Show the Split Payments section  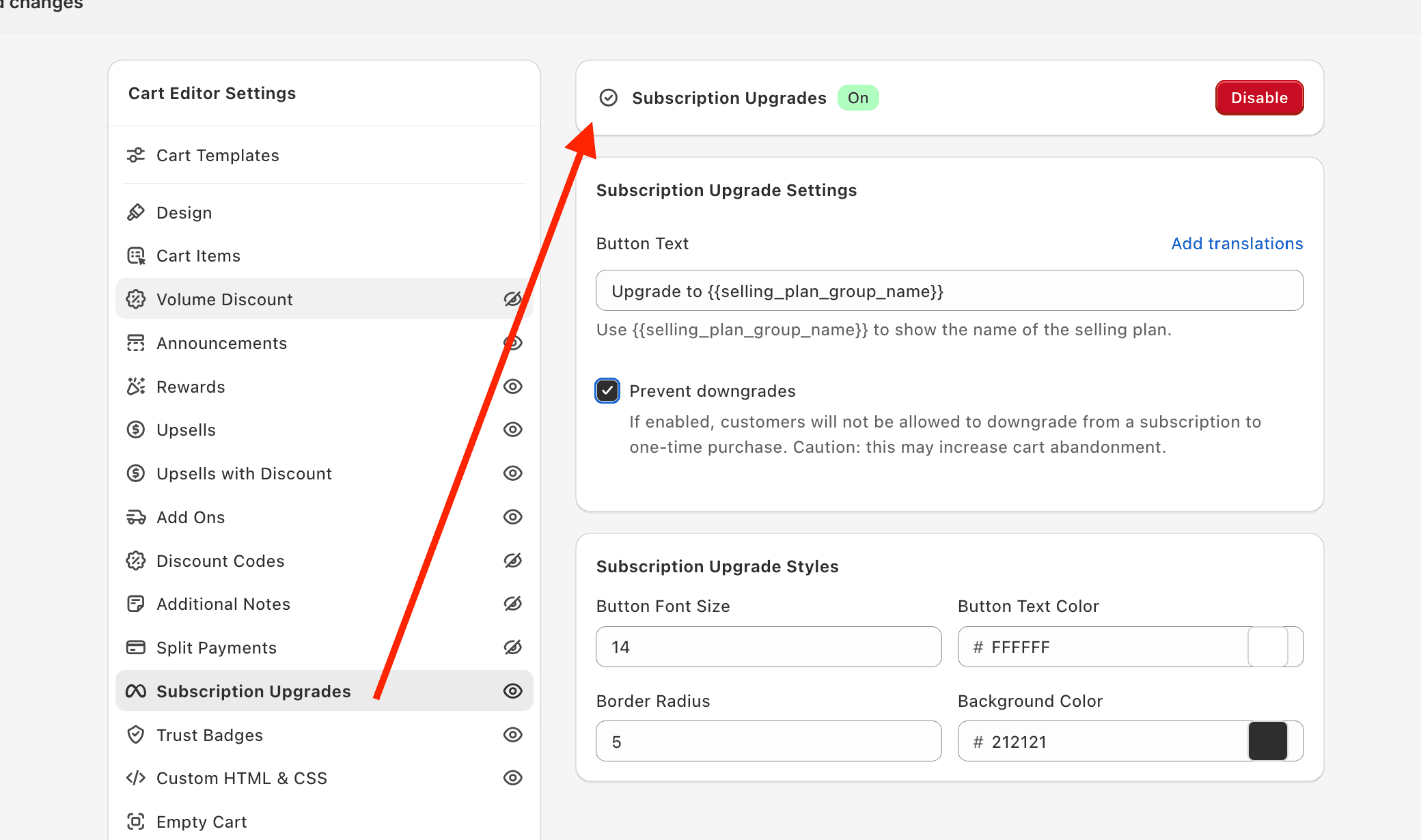[513, 647]
